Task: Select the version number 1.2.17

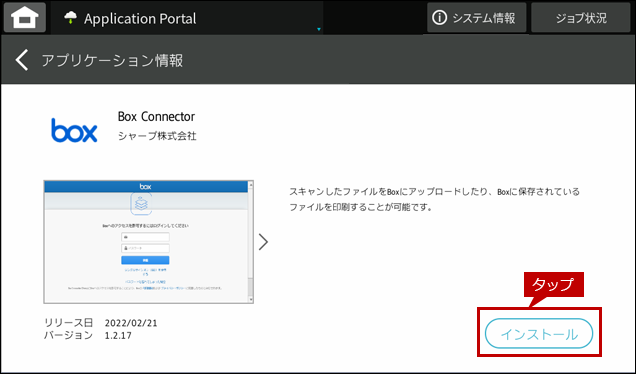Action: click(x=118, y=335)
